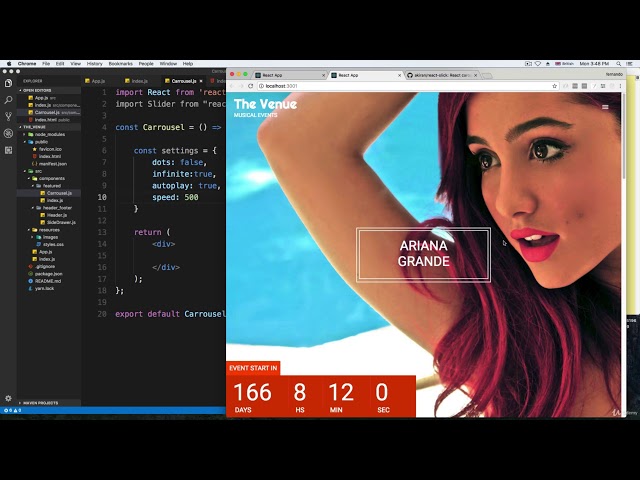Switch to the index.js editor tab

point(137,81)
